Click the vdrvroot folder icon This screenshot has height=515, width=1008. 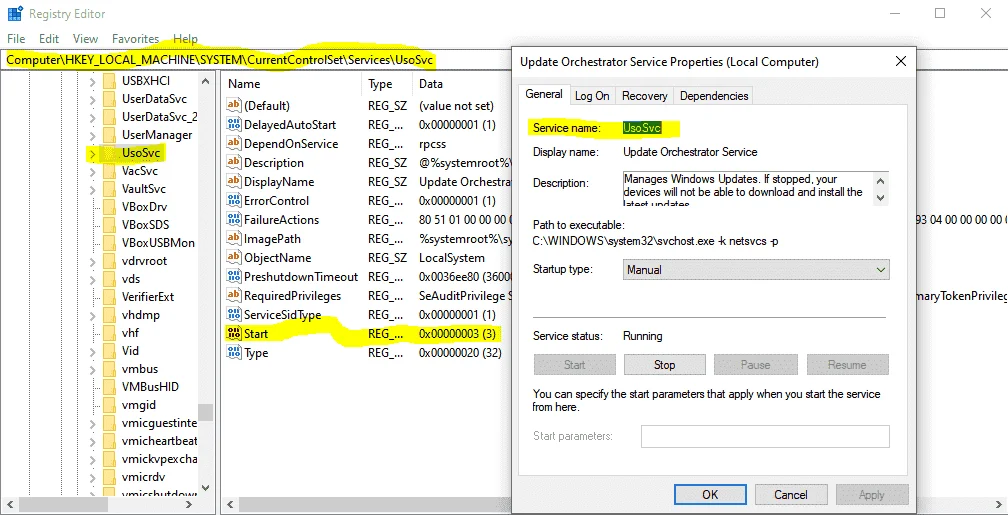tap(110, 261)
